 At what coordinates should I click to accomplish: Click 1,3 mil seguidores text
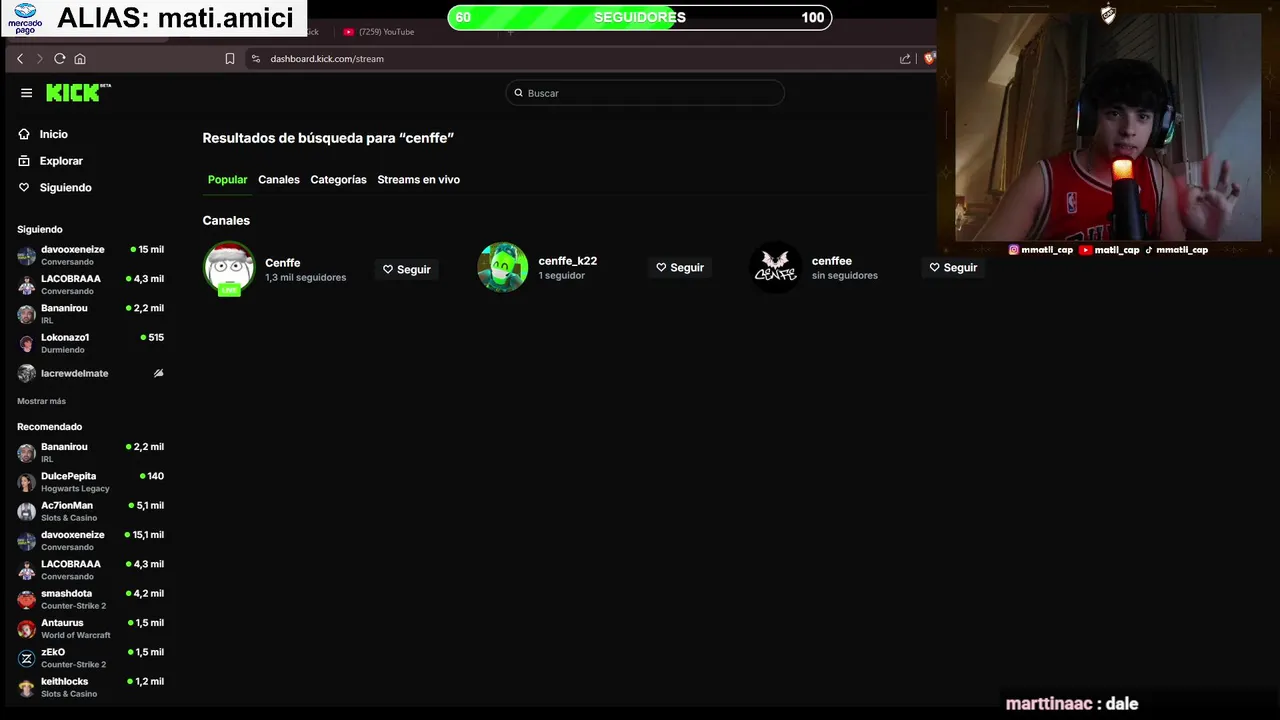pyautogui.click(x=306, y=277)
